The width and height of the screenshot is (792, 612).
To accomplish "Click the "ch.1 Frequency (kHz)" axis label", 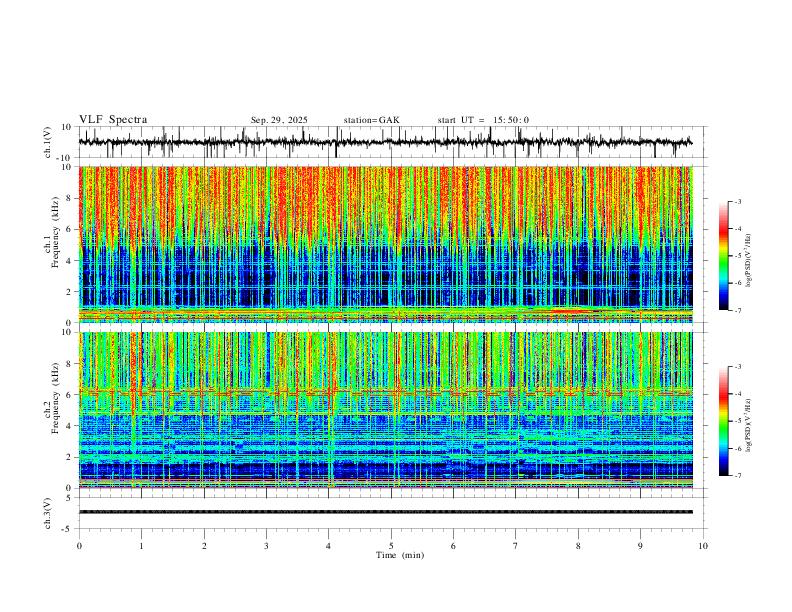I will 52,233.
